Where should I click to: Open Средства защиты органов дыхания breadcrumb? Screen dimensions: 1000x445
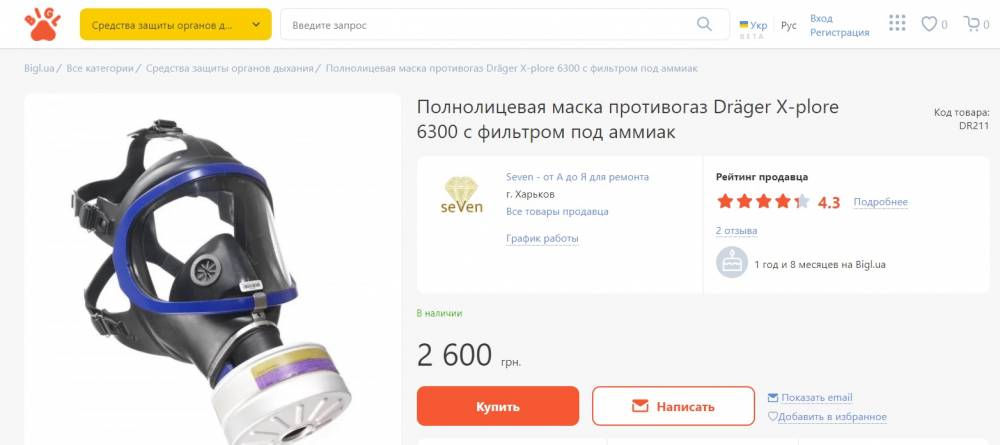[x=230, y=68]
